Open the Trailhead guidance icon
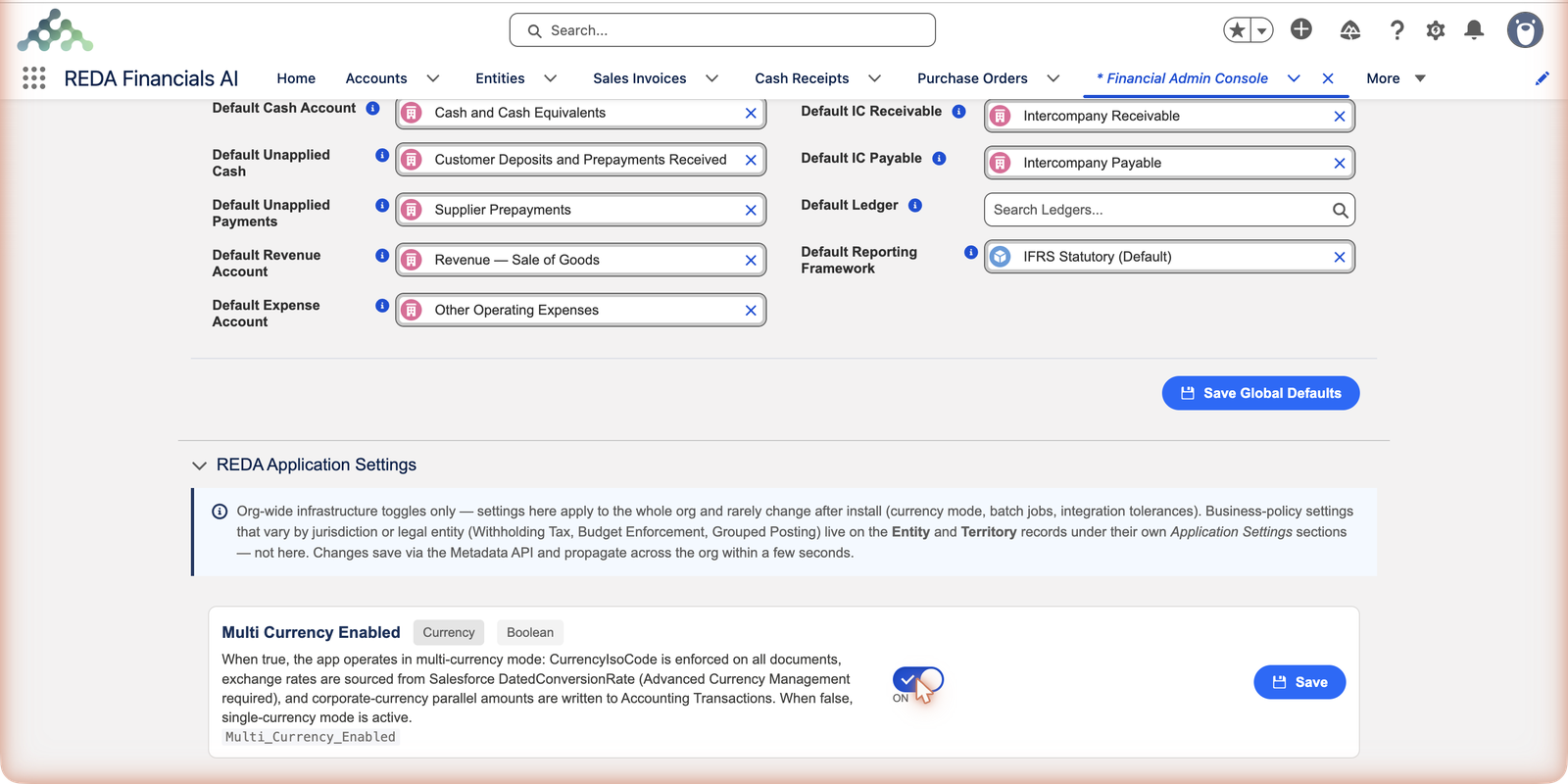1568x784 pixels. pyautogui.click(x=1350, y=30)
